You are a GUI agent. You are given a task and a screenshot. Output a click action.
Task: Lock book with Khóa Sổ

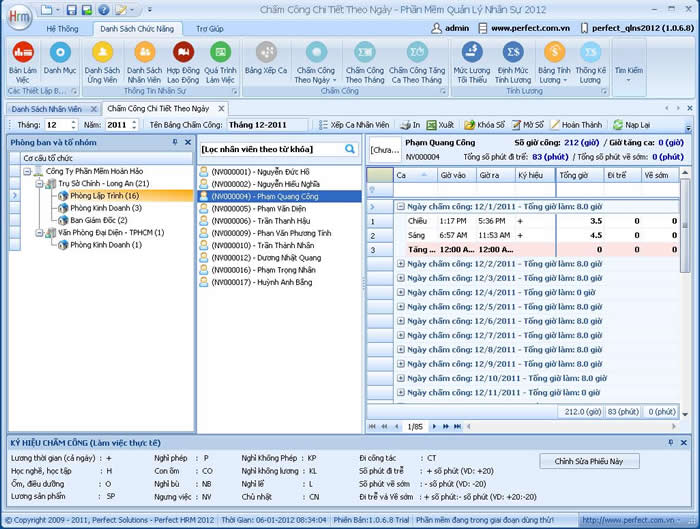[x=484, y=125]
